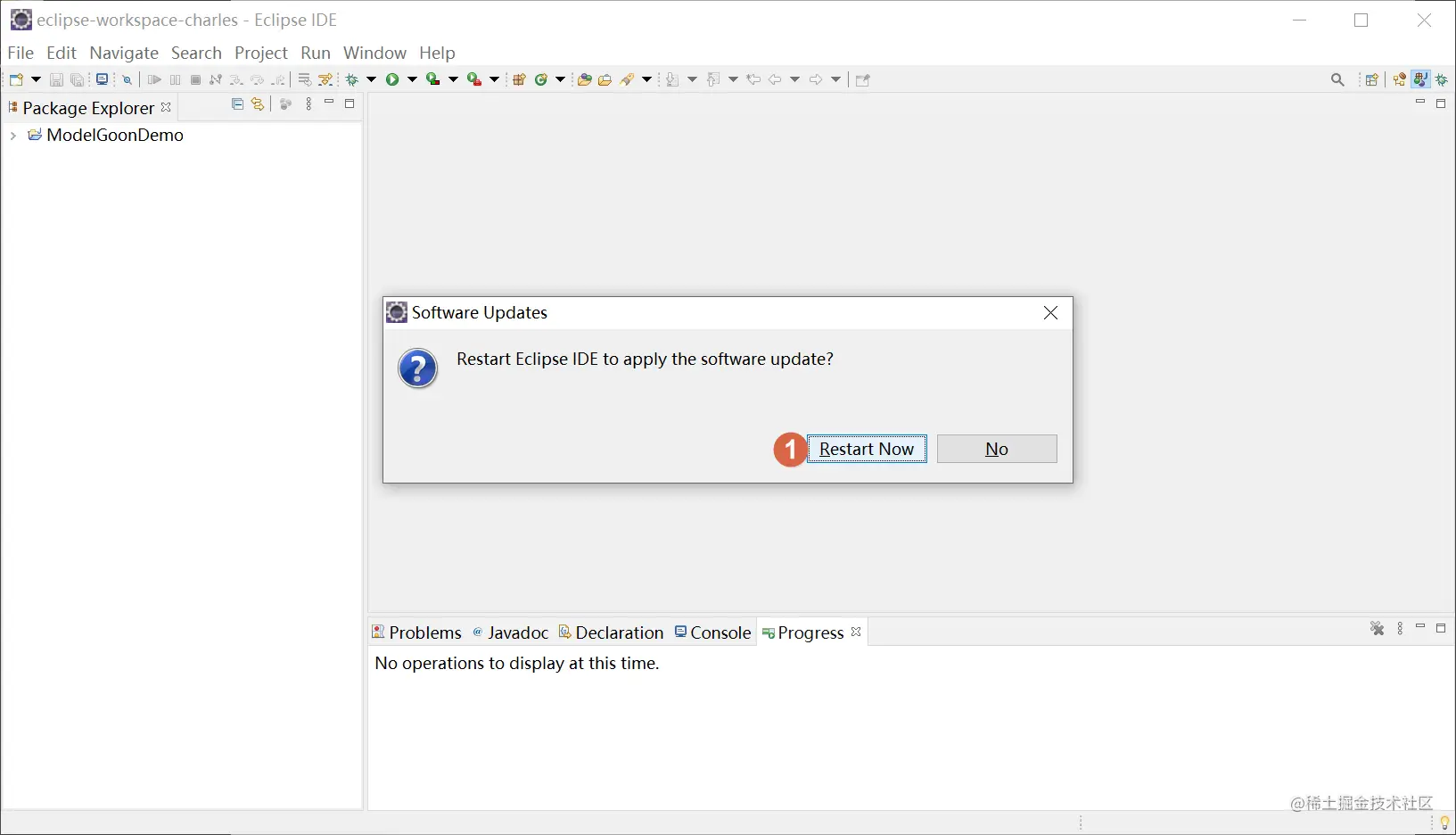1456x835 pixels.
Task: Open the Debug launch dropdown arrow
Action: tap(371, 79)
